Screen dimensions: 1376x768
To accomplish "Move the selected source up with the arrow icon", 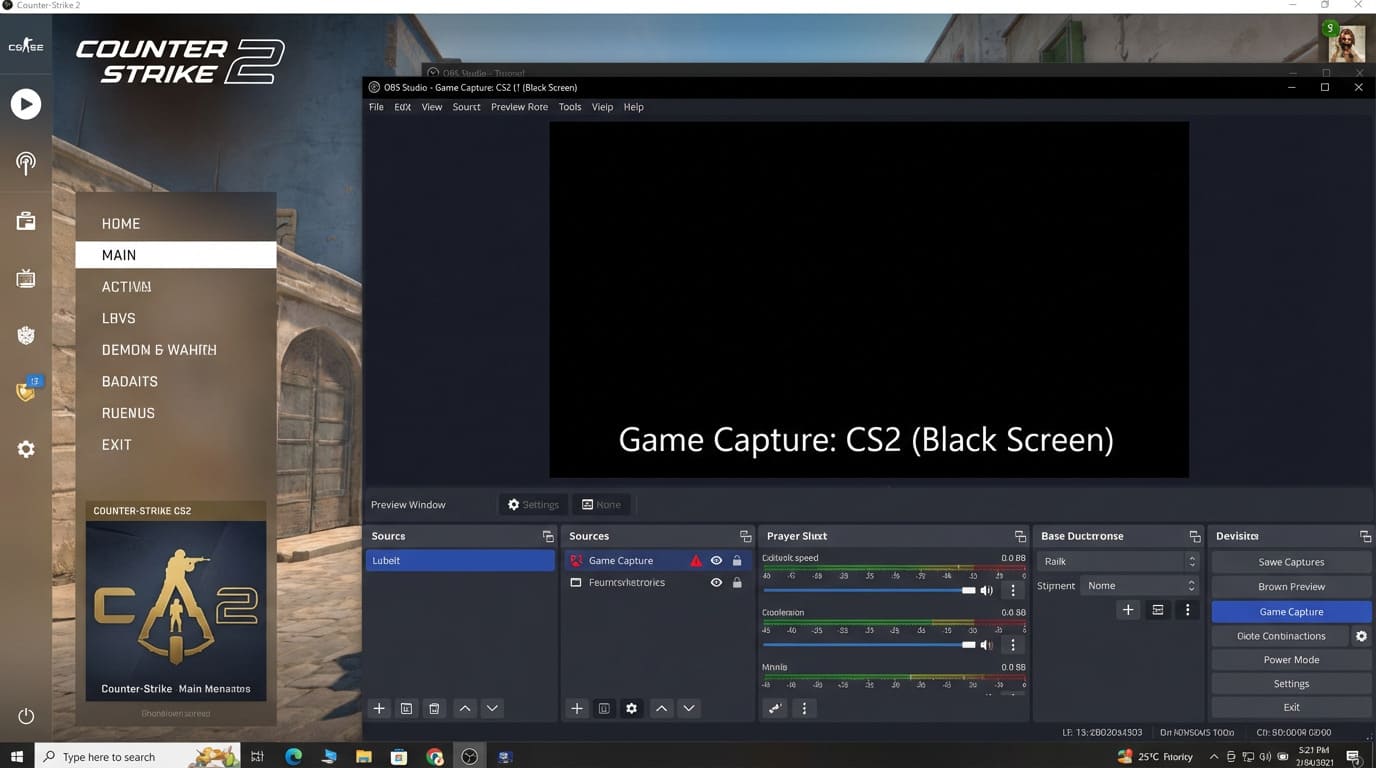I will pyautogui.click(x=661, y=708).
